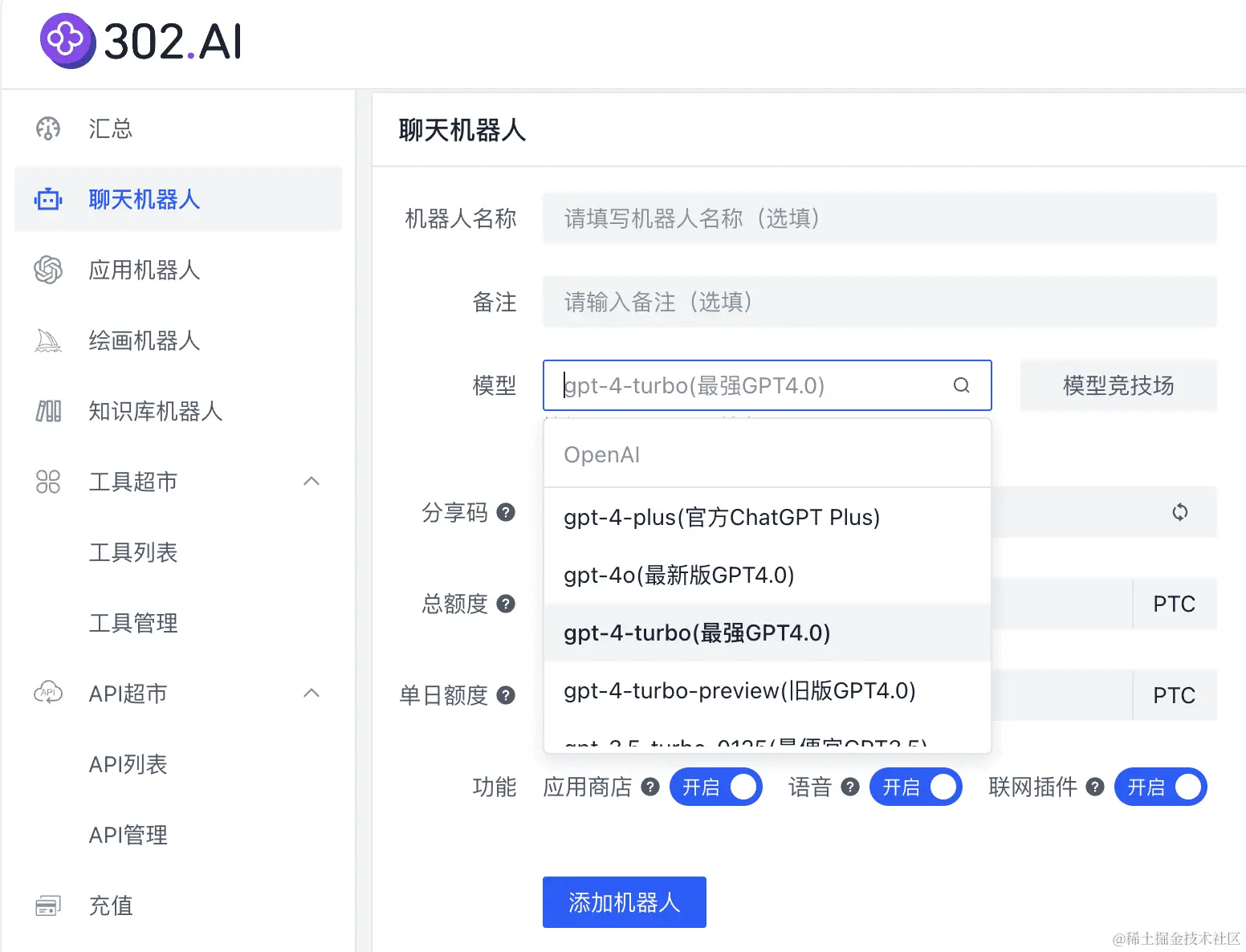
Task: Select gpt-4-plus(官方ChatGPT Plus) option
Action: [x=767, y=517]
